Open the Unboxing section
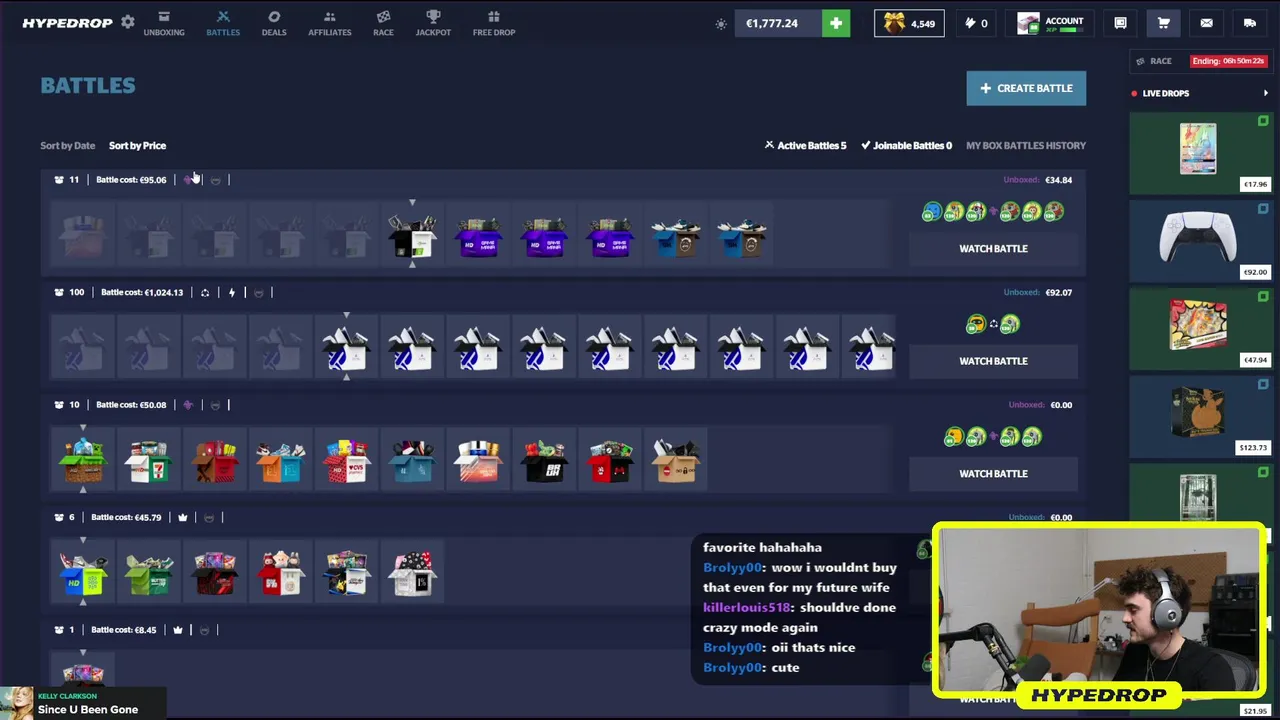The width and height of the screenshot is (1280, 720). (x=164, y=23)
